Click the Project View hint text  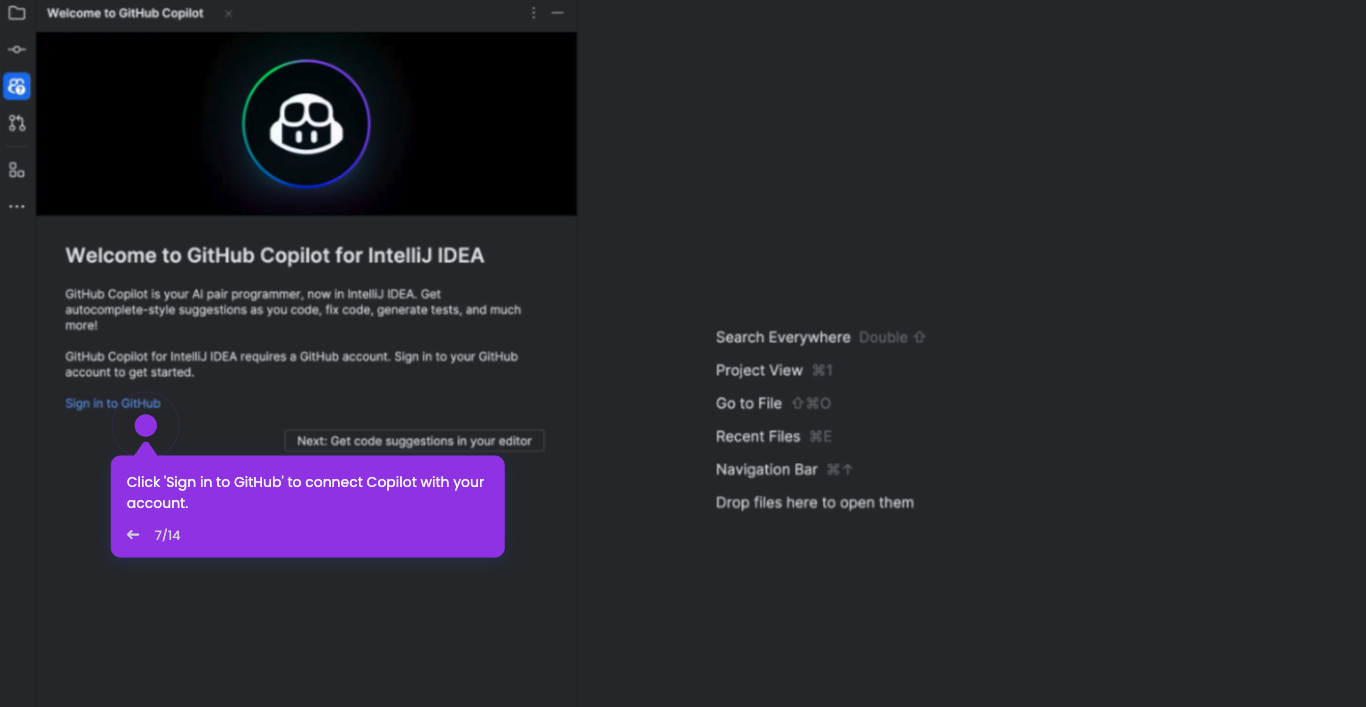[759, 371]
